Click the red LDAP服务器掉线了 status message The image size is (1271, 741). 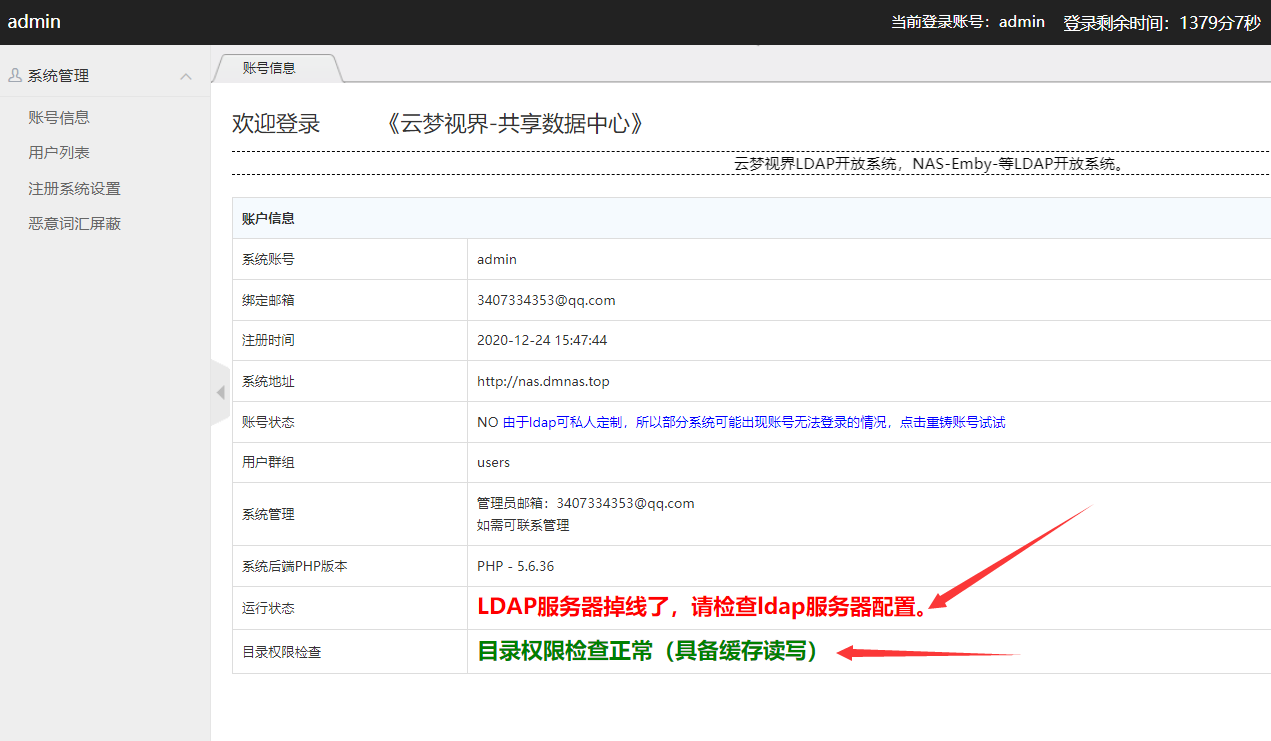pos(701,607)
